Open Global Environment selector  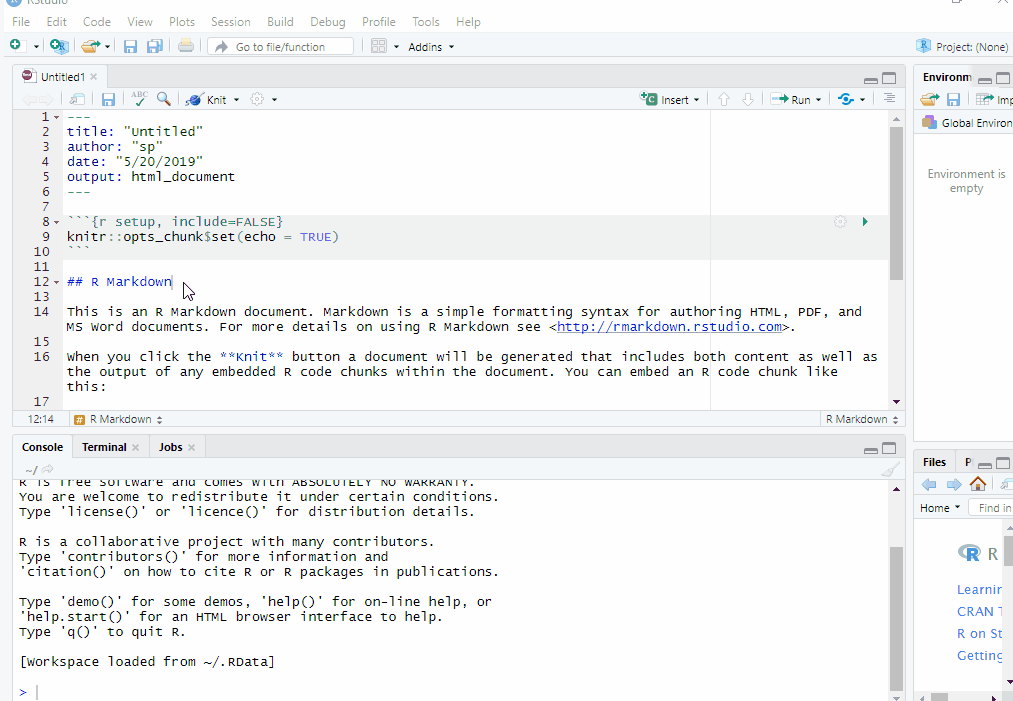[x=967, y=123]
